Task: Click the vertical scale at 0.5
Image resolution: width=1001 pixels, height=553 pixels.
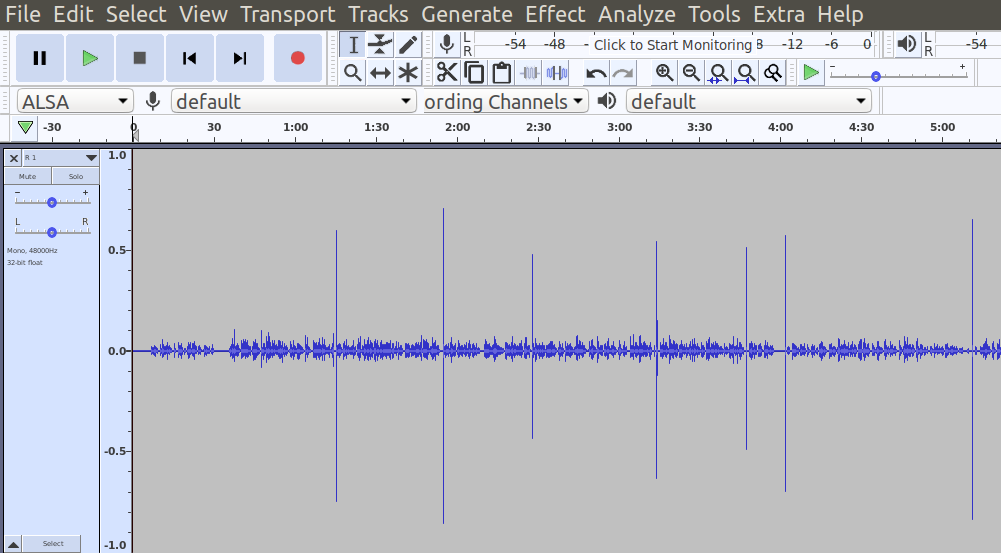Action: [x=117, y=250]
